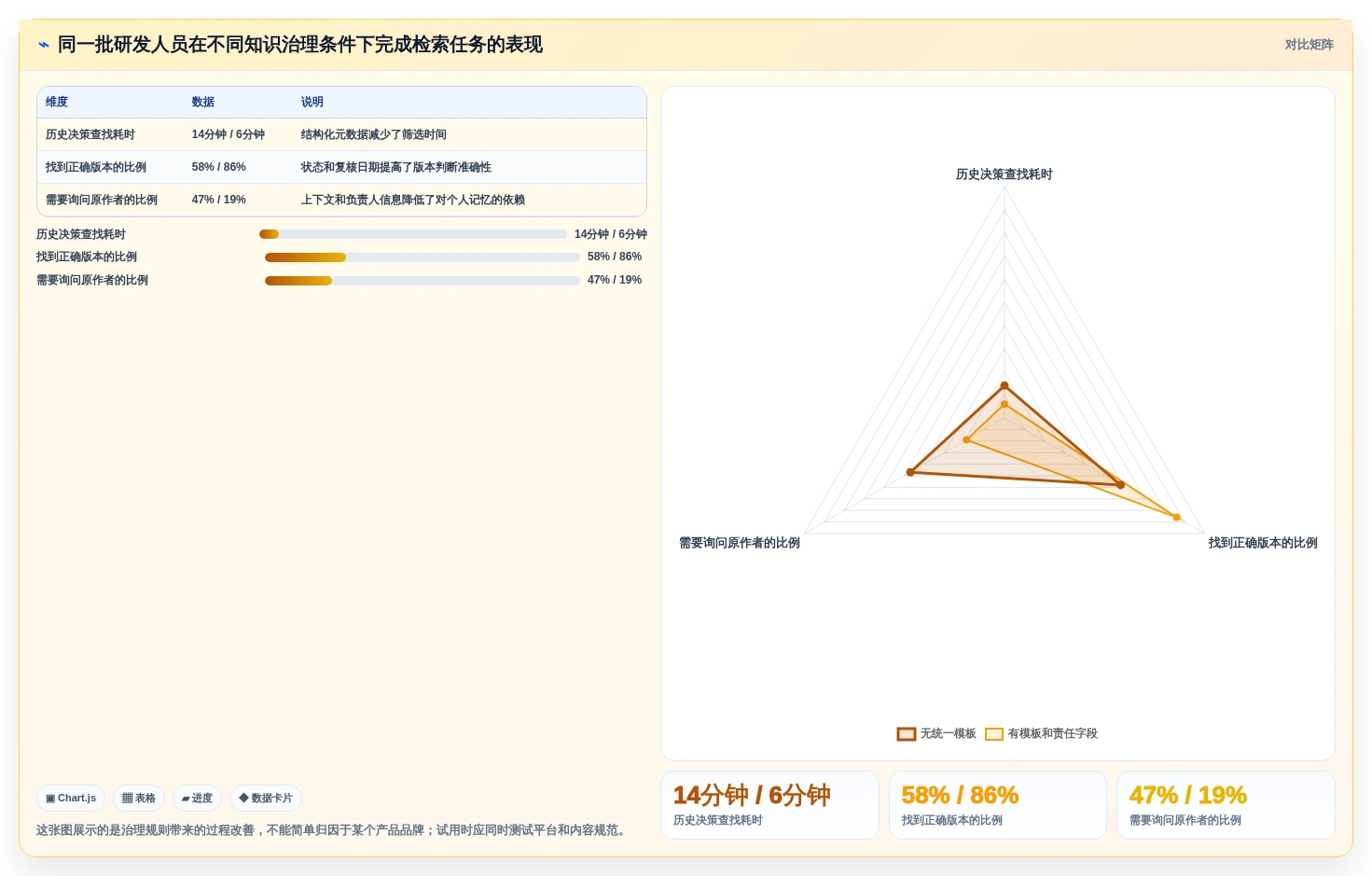The width and height of the screenshot is (1372, 876).
Task: Click the 数据 column header
Action: click(203, 102)
